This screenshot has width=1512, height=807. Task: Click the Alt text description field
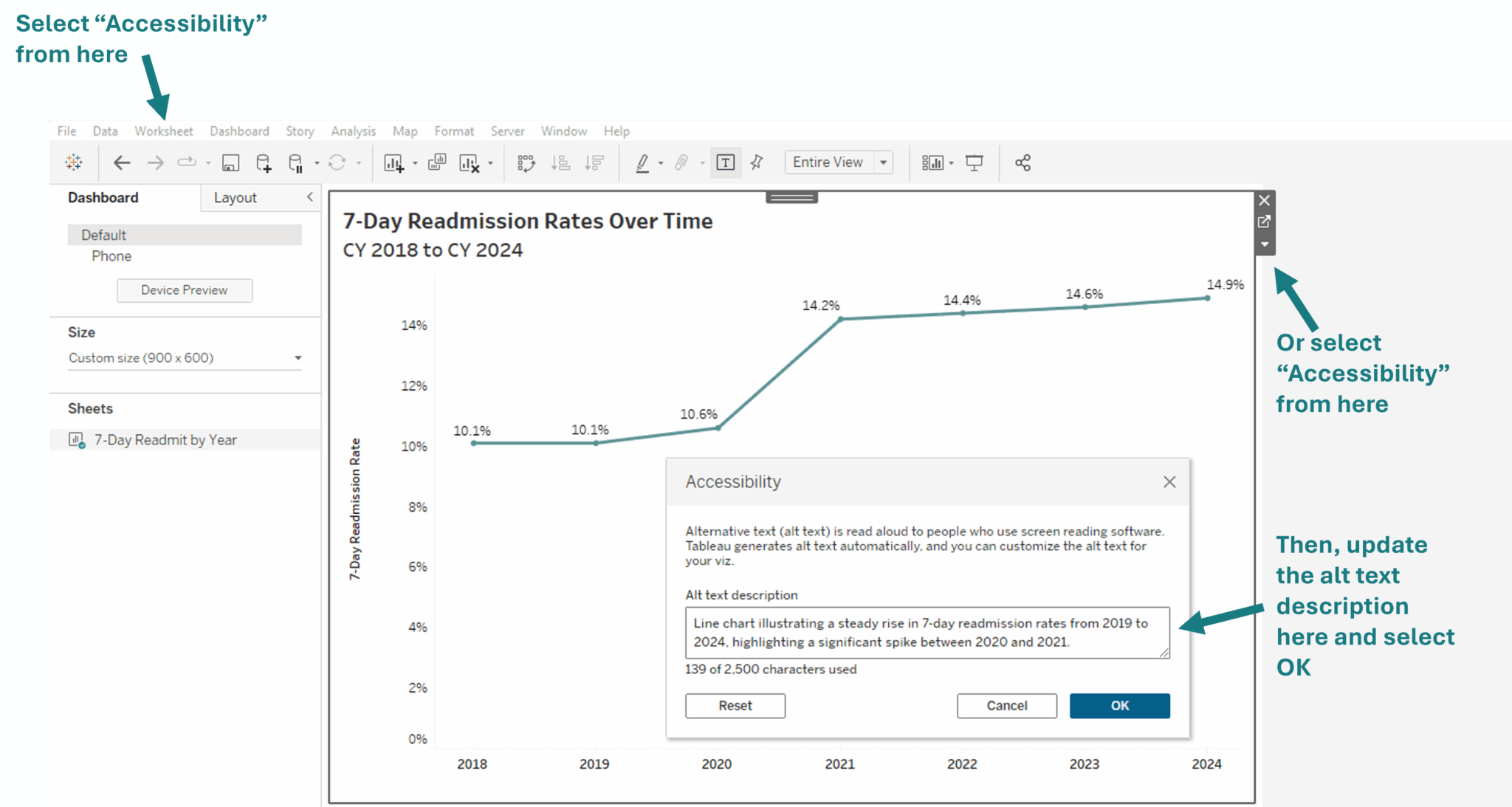[927, 633]
